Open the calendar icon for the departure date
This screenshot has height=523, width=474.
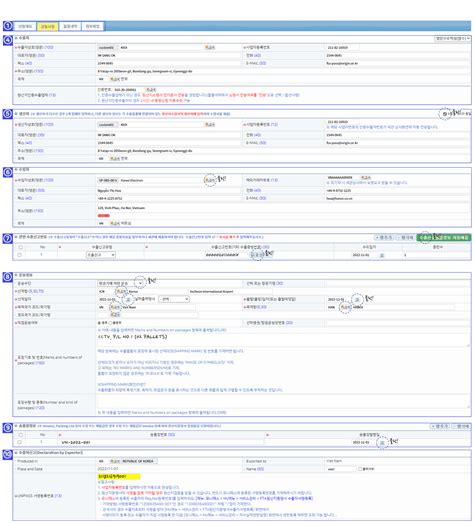point(357,299)
